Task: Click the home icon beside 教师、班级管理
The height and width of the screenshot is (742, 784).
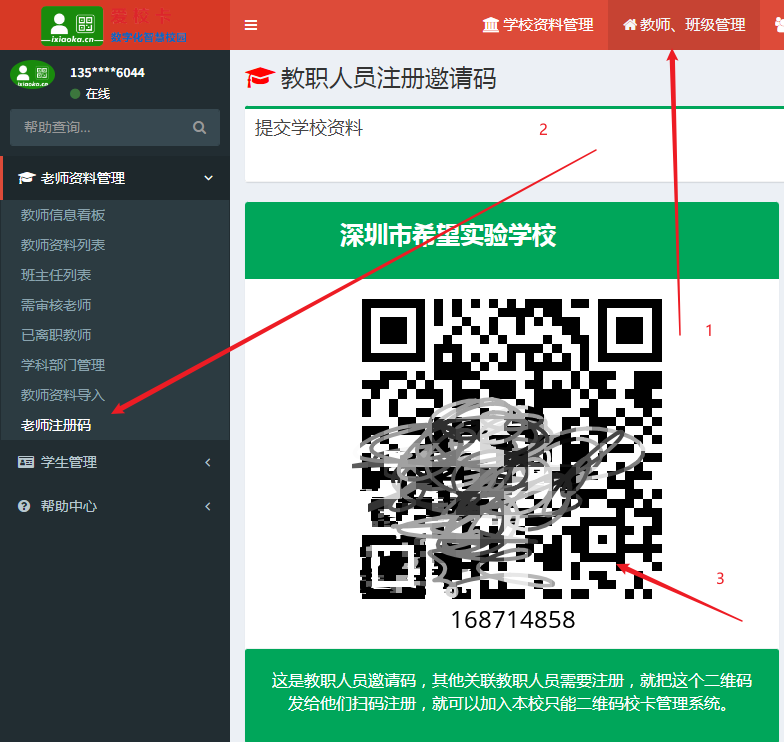Action: click(x=630, y=24)
